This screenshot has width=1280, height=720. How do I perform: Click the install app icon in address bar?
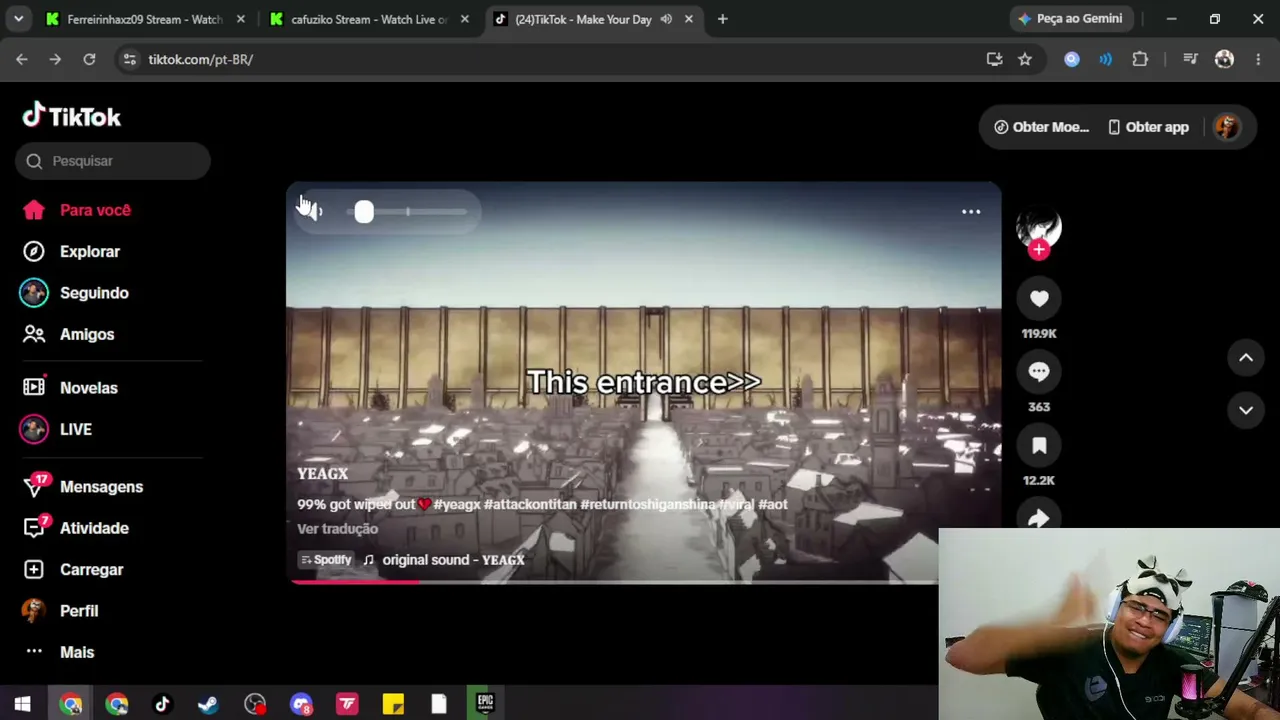coord(994,60)
